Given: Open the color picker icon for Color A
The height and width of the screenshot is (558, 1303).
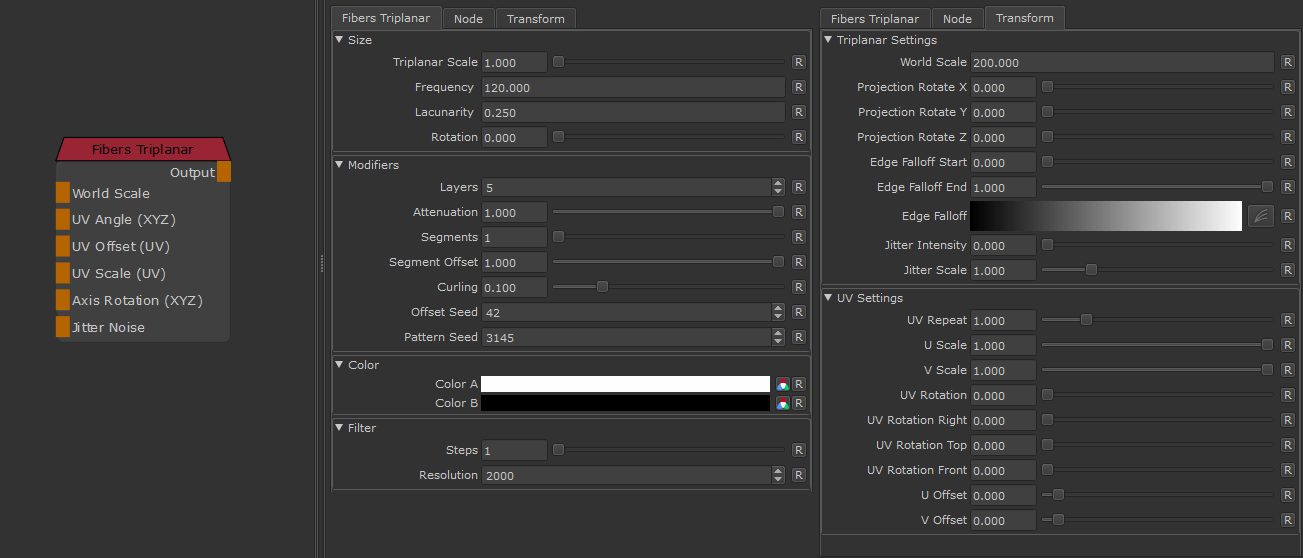Looking at the screenshot, I should (783, 384).
